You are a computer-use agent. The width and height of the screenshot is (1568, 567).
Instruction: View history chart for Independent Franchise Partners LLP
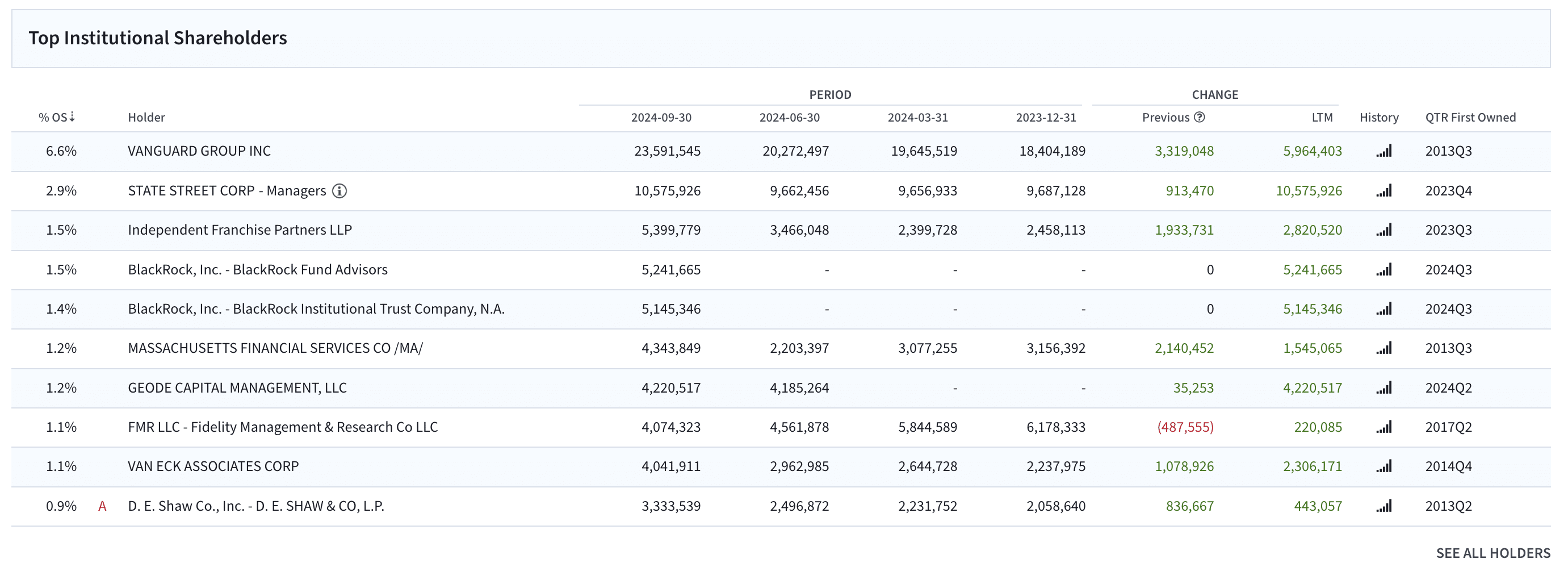[1383, 230]
